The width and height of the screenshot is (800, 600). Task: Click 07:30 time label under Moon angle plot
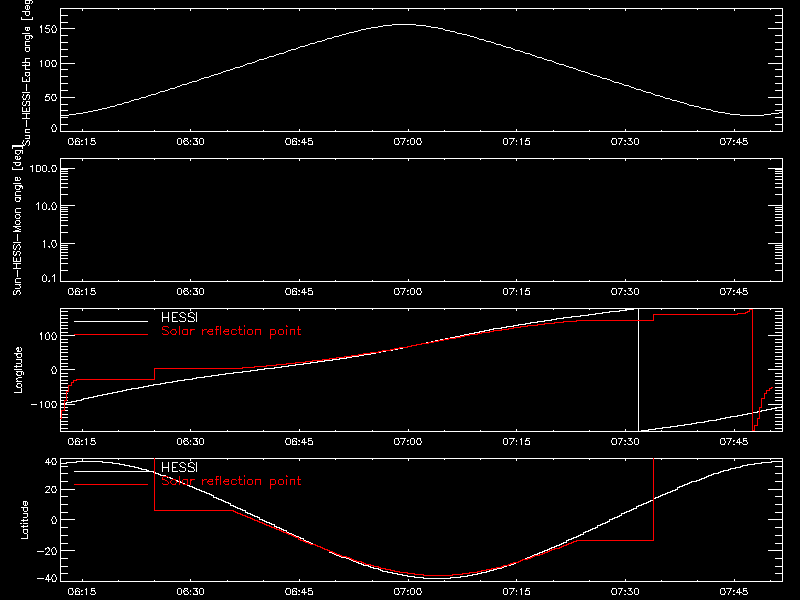point(625,292)
